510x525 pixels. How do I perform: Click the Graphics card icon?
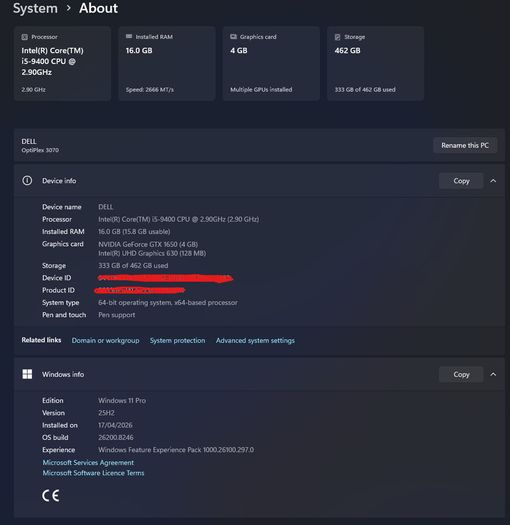[233, 37]
